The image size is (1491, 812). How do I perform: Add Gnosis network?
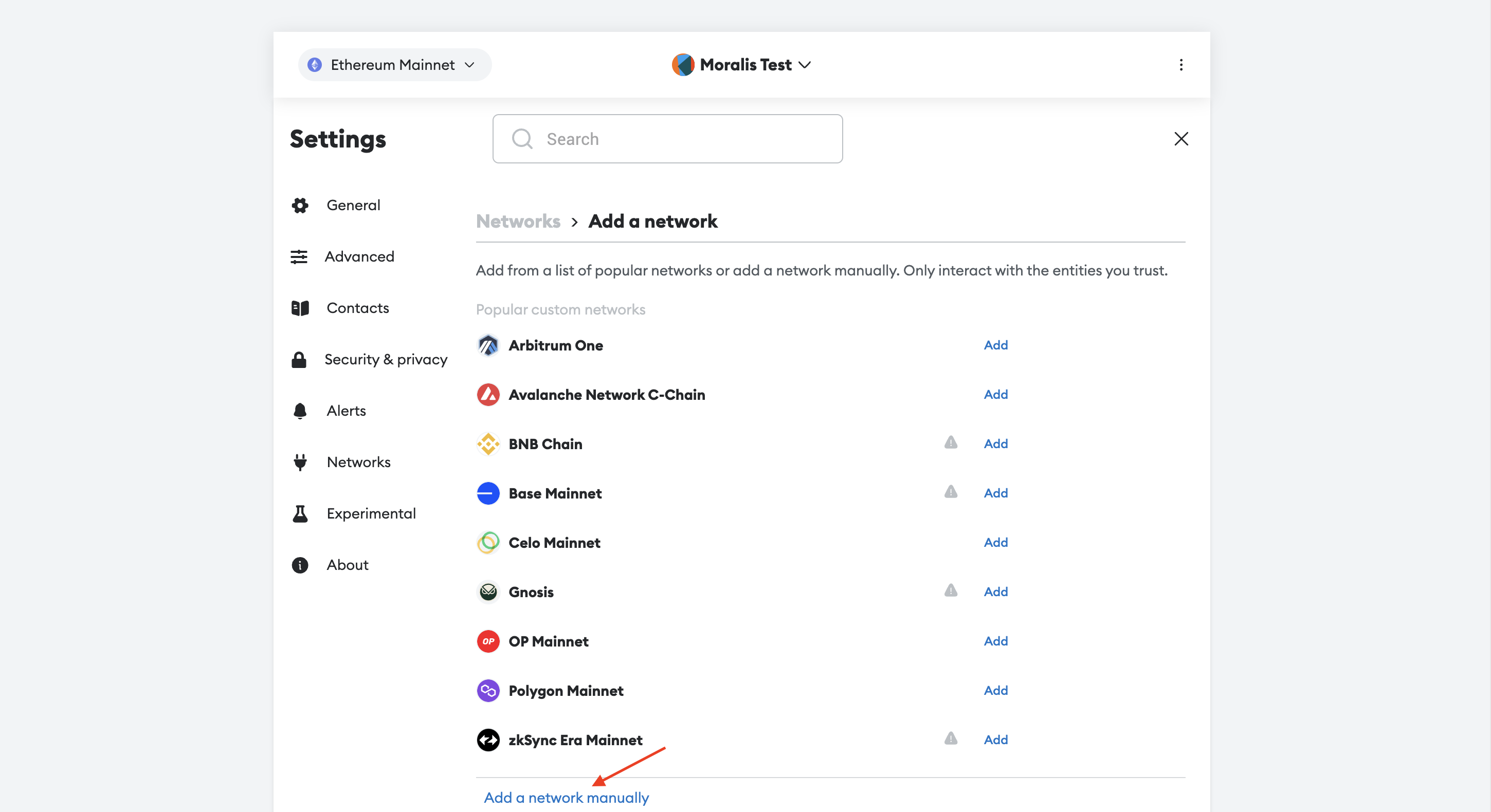[995, 592]
